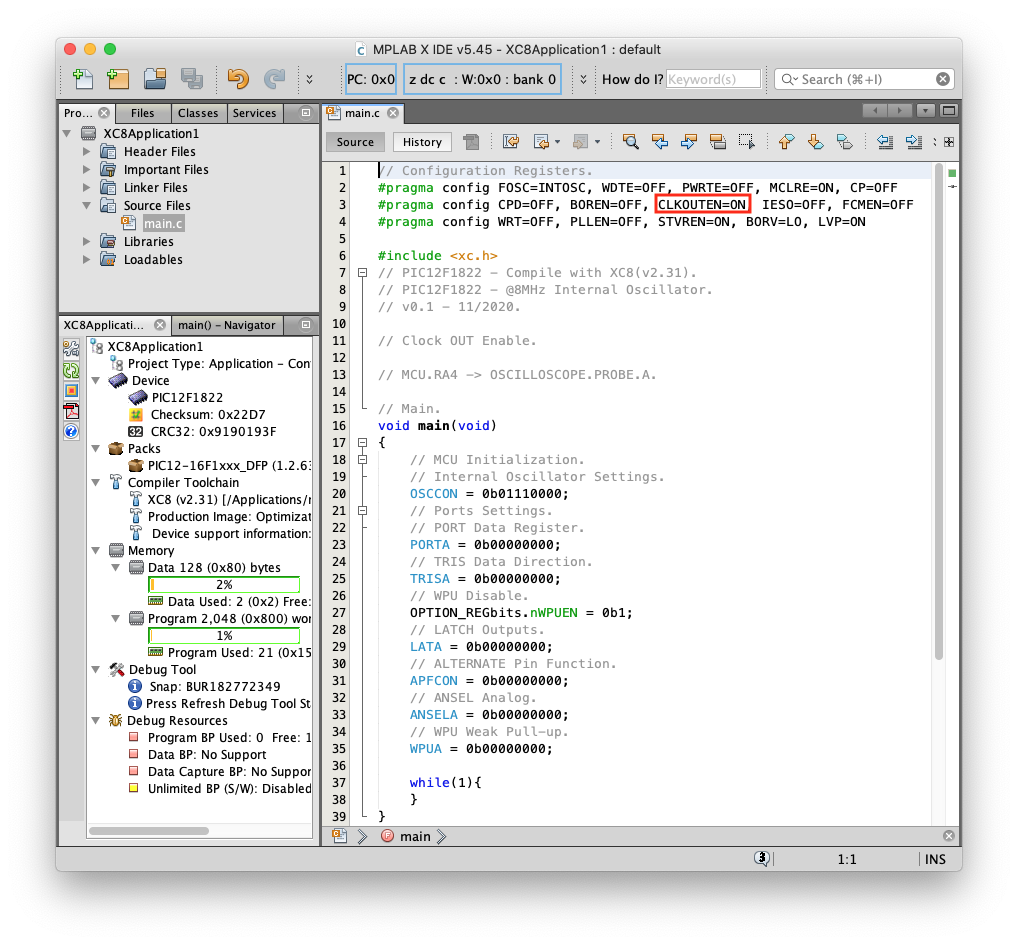Toggle Bookmark icon in editor toolbar
Viewport: 1018px width, 945px height.
(845, 141)
